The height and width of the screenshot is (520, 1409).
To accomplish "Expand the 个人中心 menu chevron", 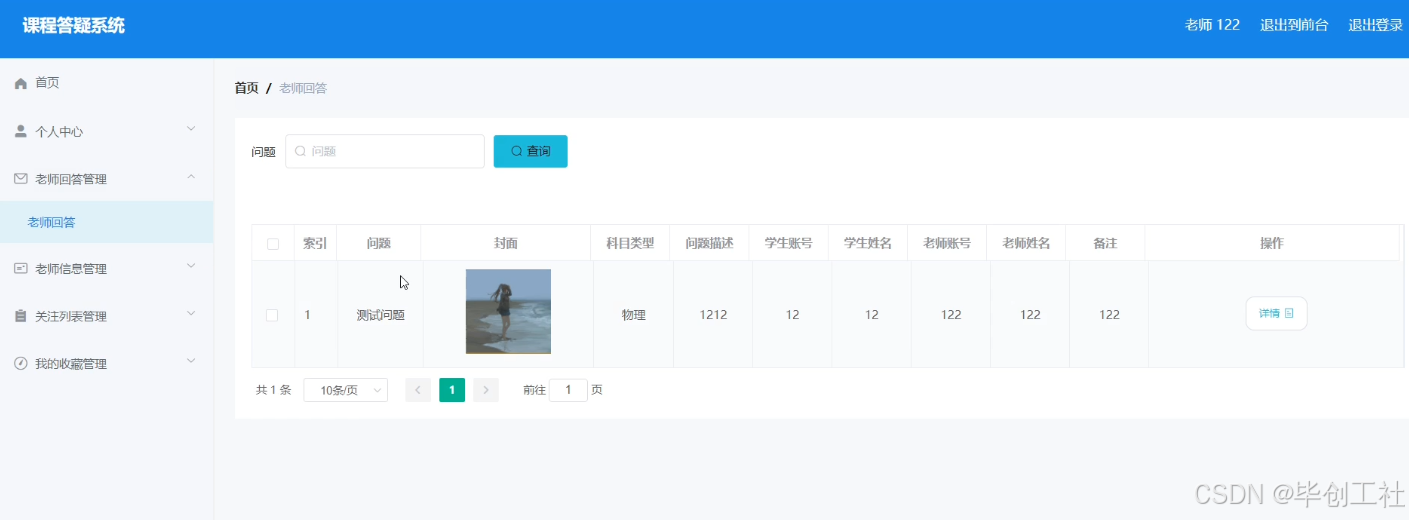I will pyautogui.click(x=191, y=129).
